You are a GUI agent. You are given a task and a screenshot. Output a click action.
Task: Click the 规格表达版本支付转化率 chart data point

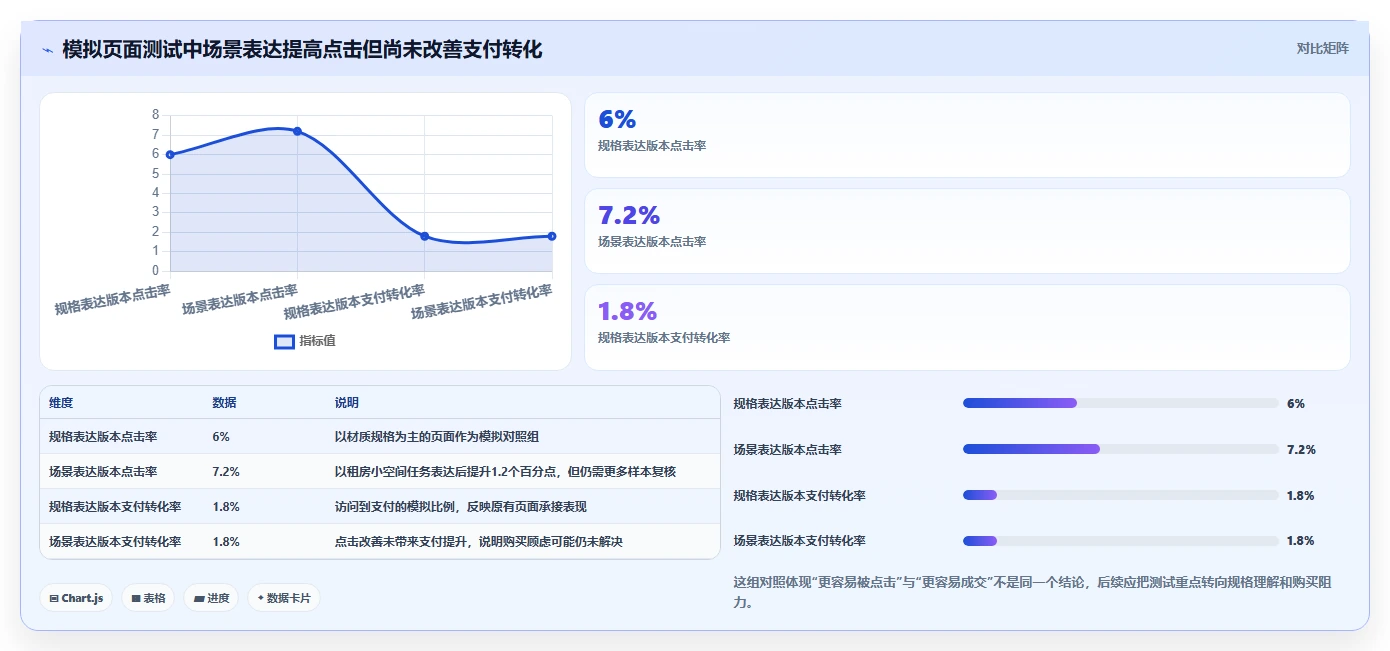tap(425, 236)
